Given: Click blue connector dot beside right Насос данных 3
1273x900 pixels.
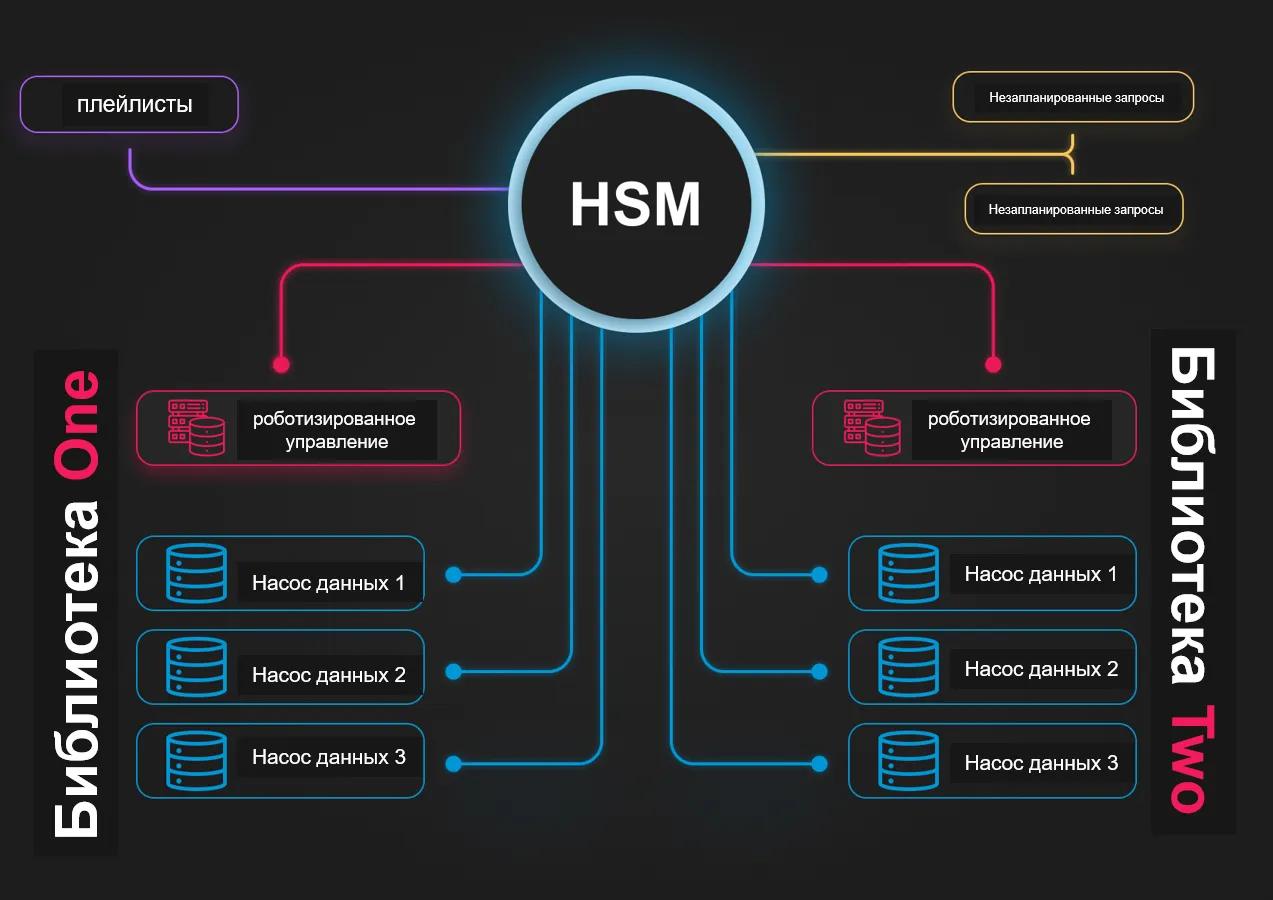Looking at the screenshot, I should [820, 764].
